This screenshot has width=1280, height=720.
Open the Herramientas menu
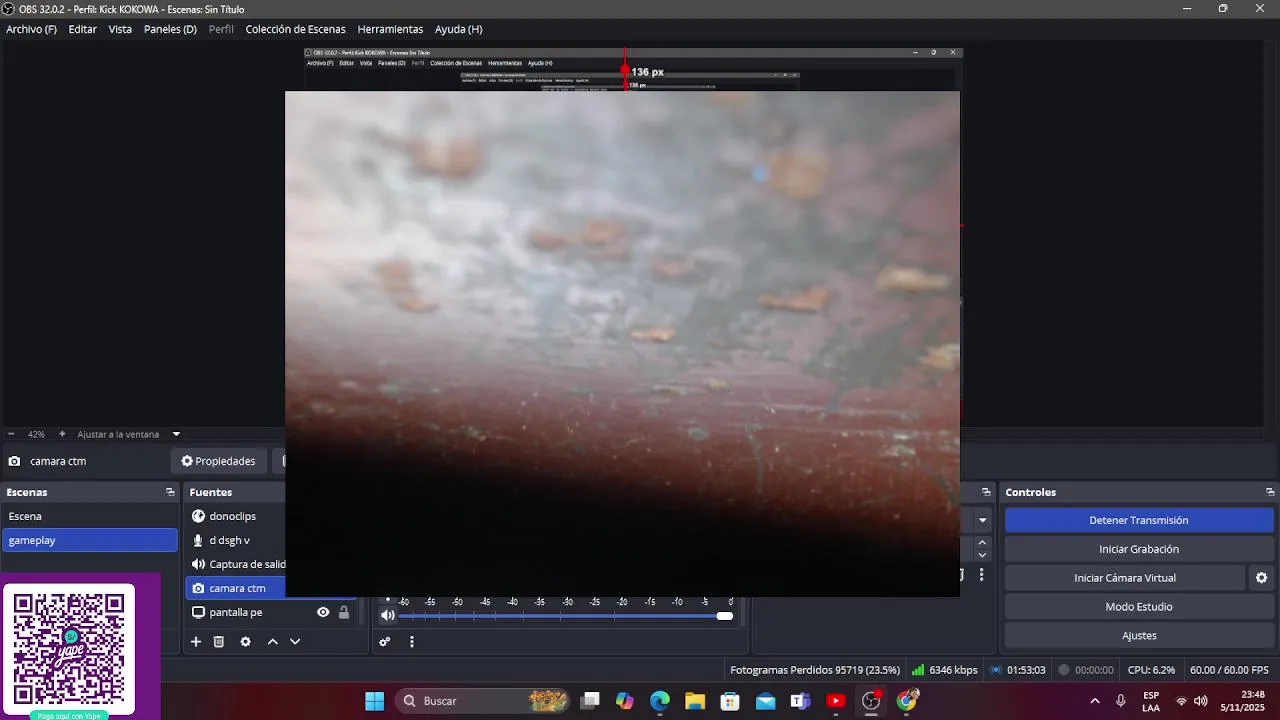[390, 29]
